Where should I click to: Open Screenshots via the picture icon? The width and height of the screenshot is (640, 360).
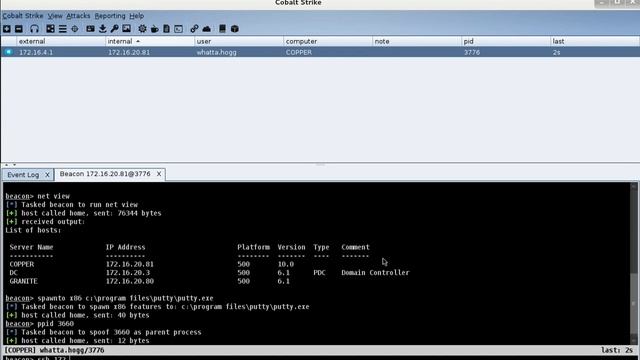click(127, 29)
